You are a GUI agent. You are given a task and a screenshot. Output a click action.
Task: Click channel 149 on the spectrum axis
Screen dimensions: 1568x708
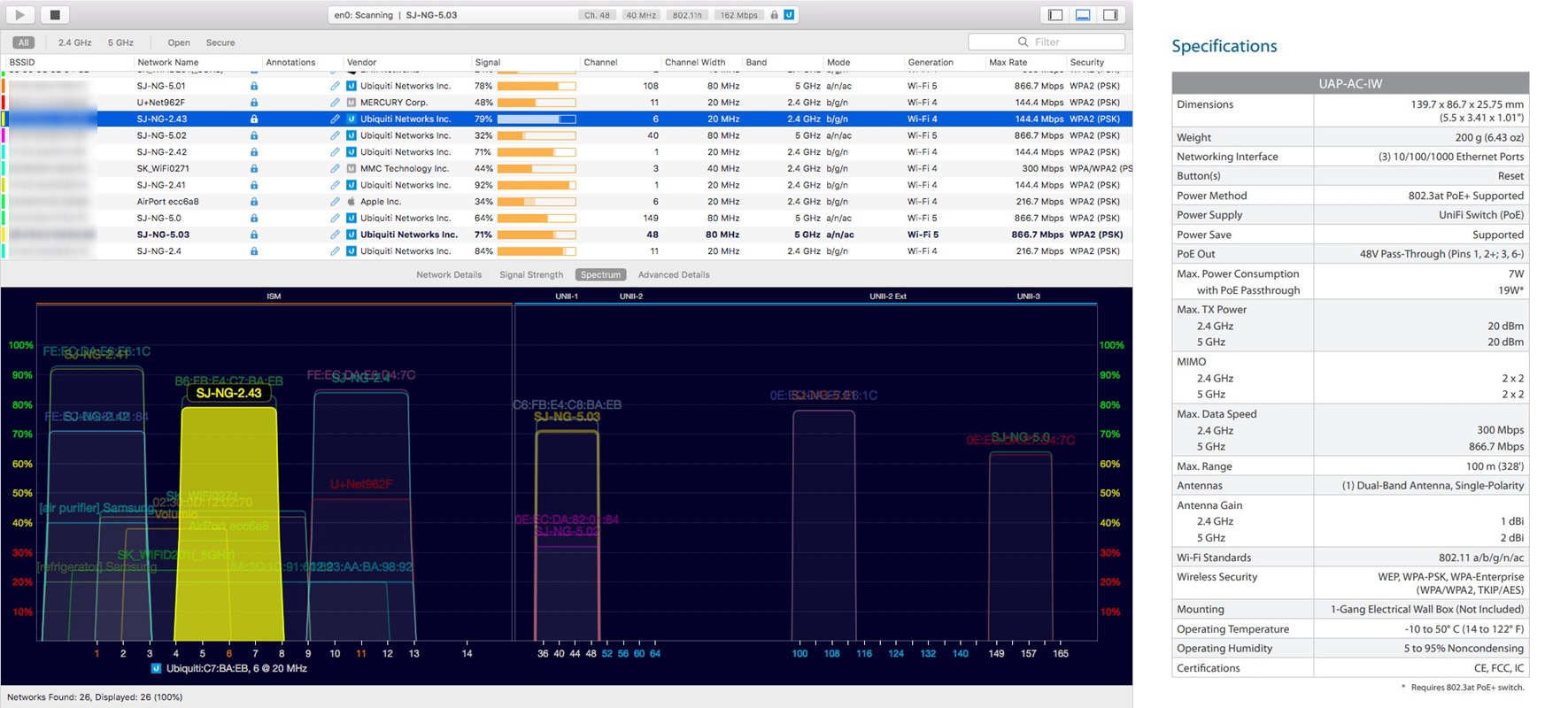997,653
